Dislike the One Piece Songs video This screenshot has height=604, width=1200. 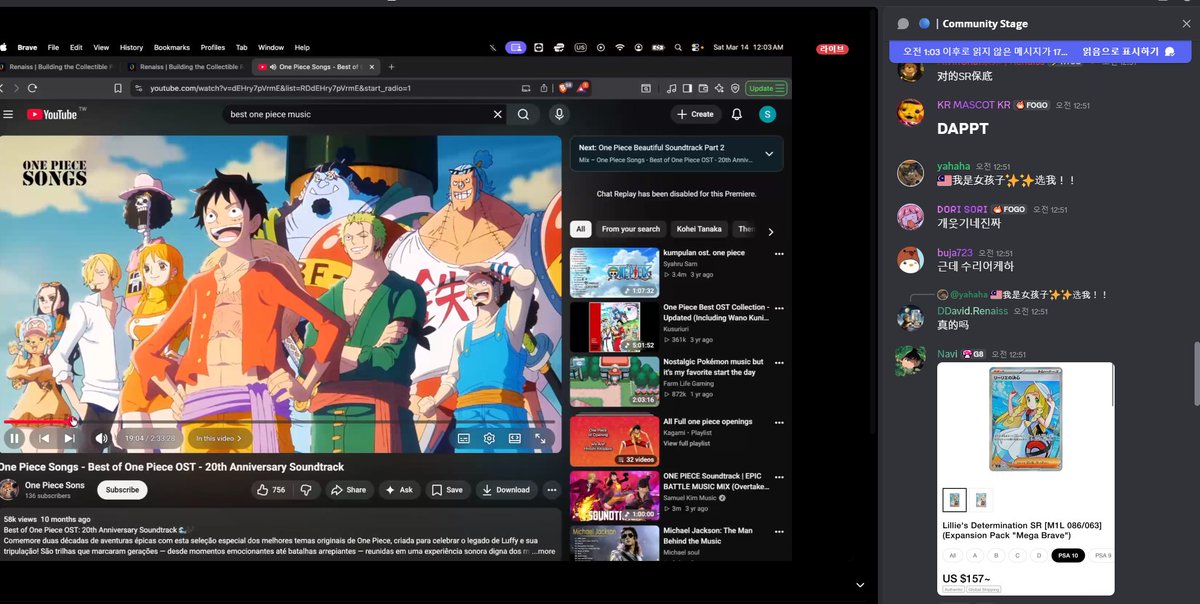tap(306, 490)
